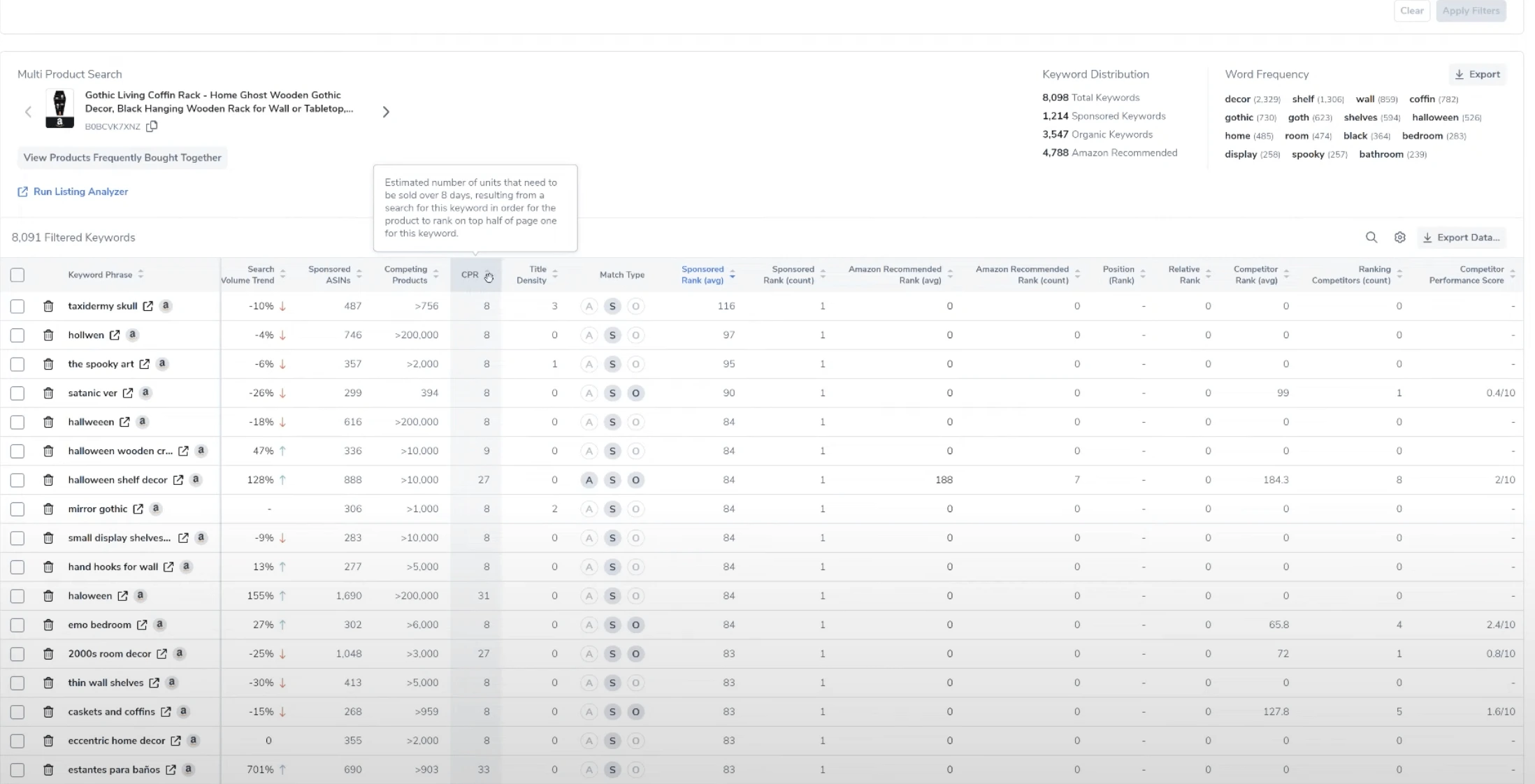Open the table settings gear icon
1535x784 pixels.
(x=1399, y=238)
